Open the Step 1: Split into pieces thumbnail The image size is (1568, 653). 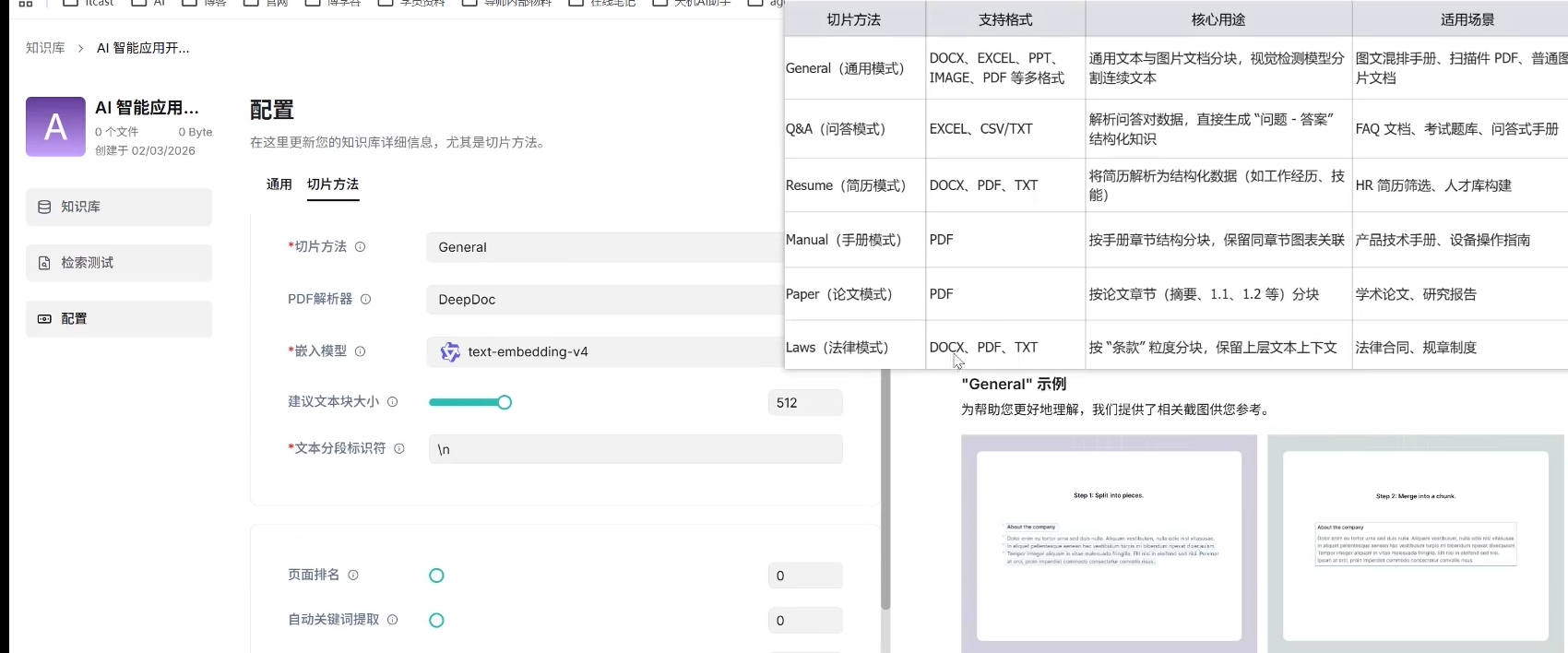(1110, 544)
